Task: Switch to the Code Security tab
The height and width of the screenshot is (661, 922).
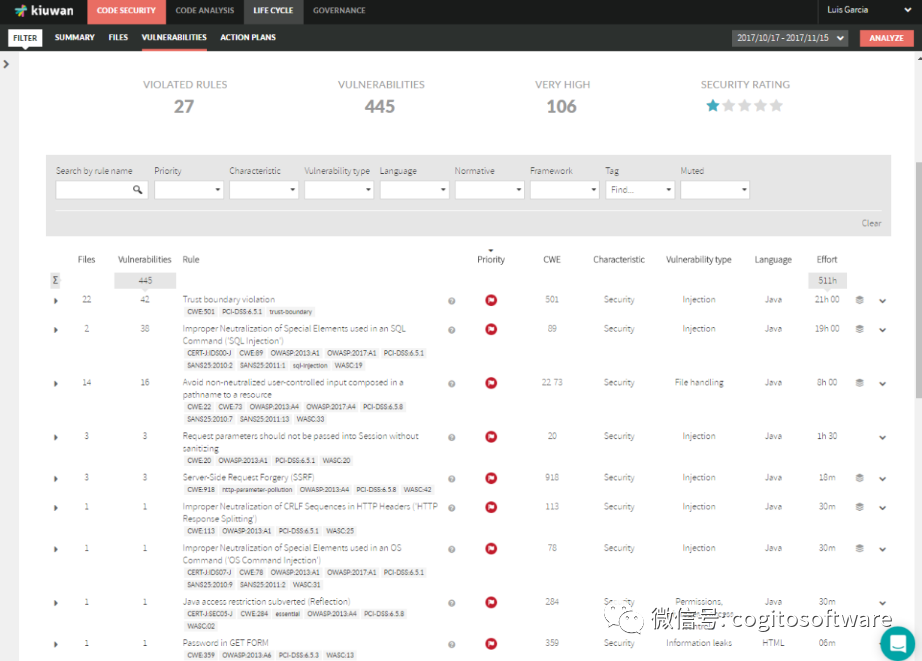Action: tap(126, 11)
